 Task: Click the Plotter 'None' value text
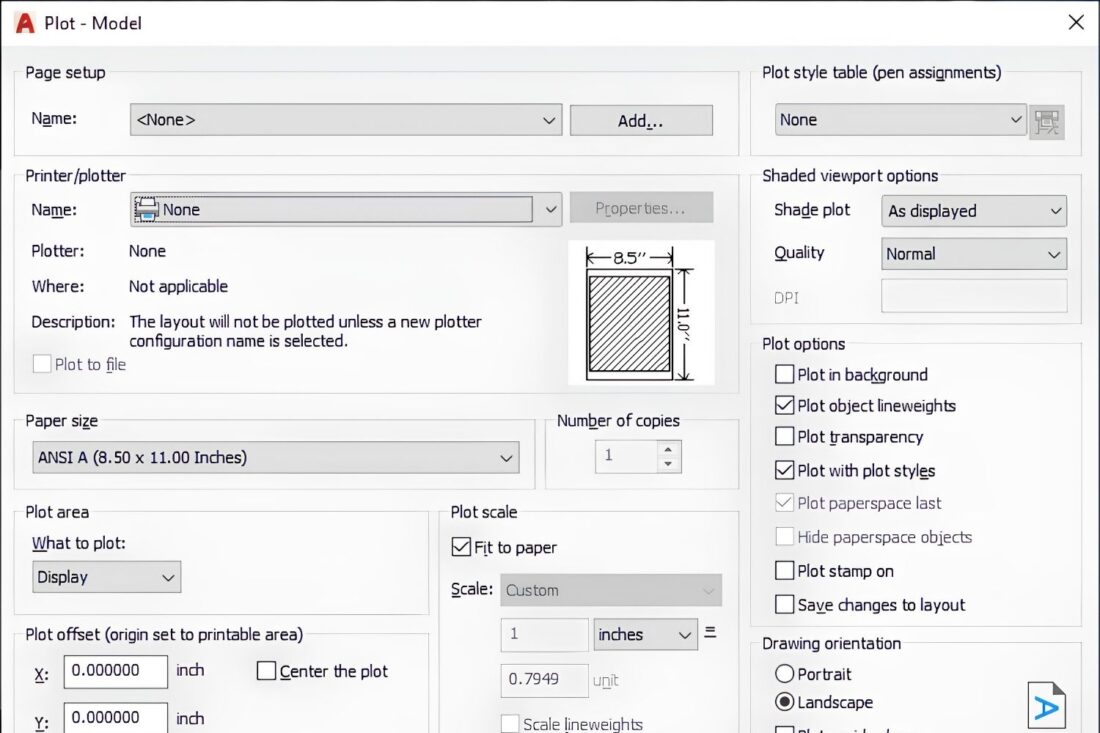[x=147, y=251]
